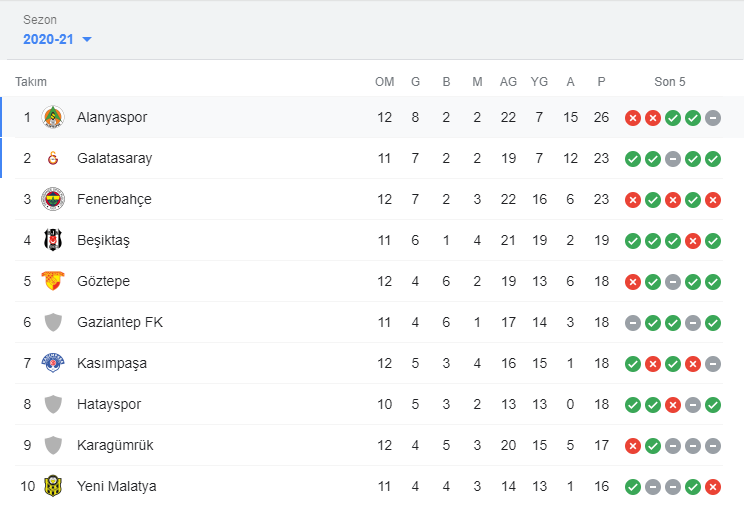Click the Takım column header
Screen dimensions: 744x505
[x=31, y=82]
